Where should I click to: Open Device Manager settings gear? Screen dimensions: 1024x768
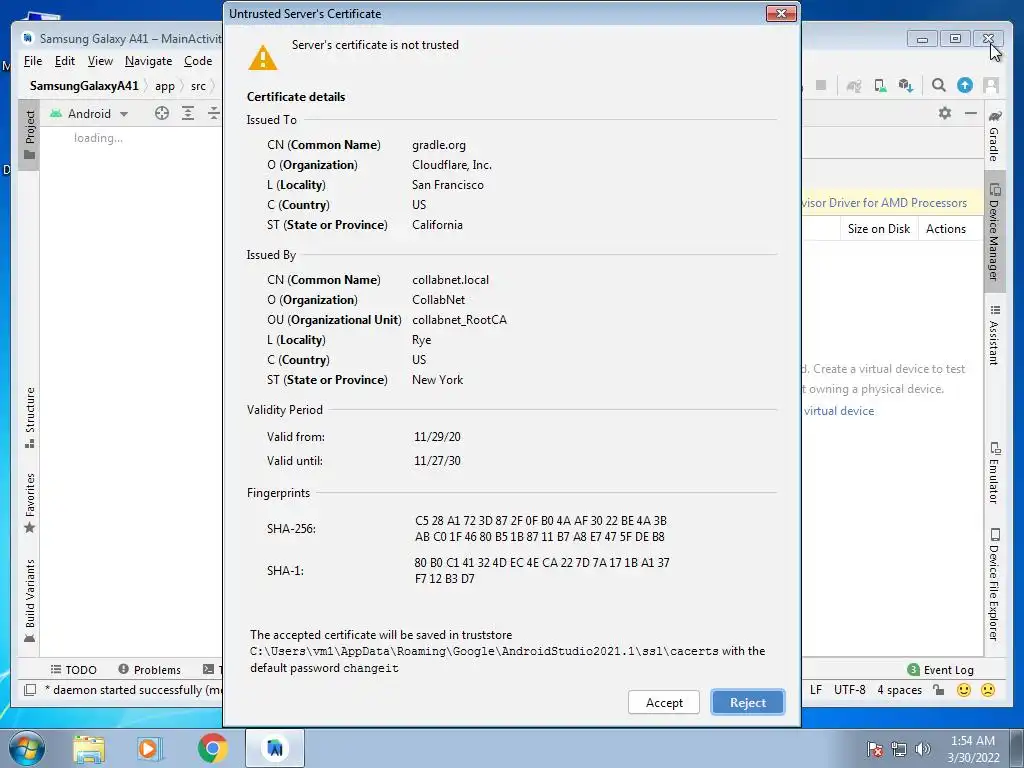pyautogui.click(x=944, y=113)
